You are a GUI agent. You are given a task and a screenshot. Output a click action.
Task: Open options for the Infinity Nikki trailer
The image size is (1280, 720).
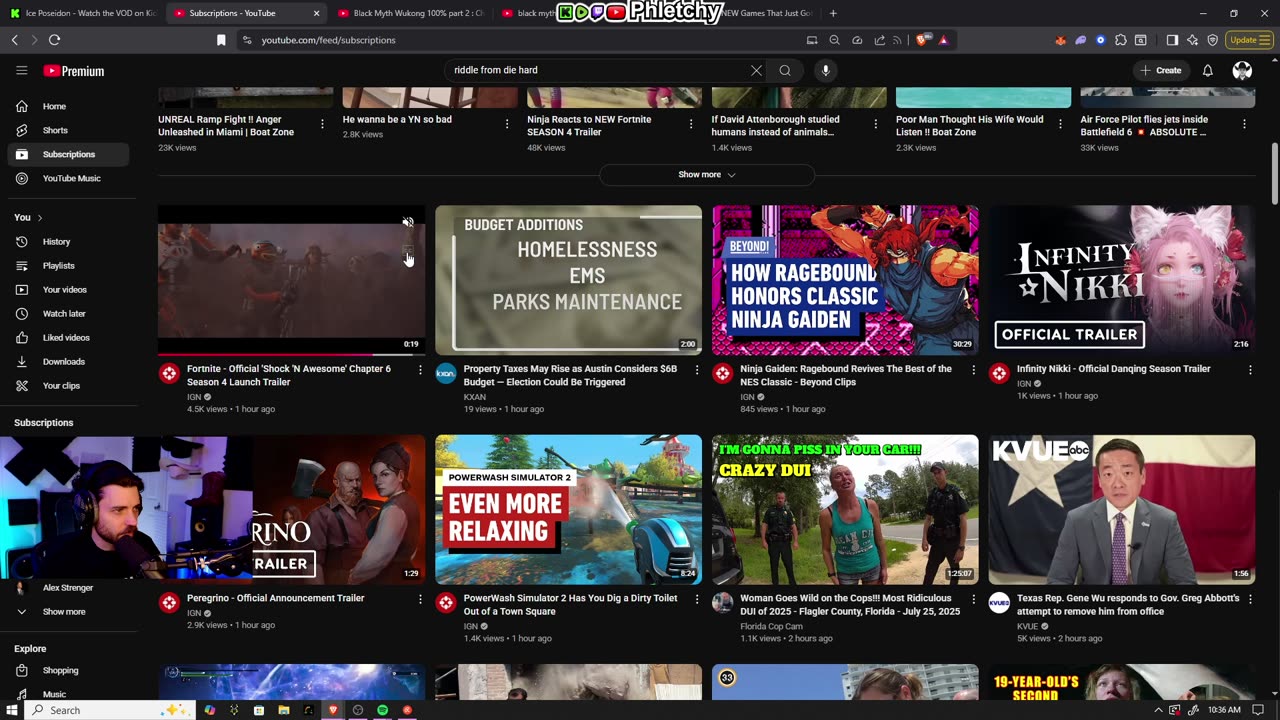[x=1250, y=370]
